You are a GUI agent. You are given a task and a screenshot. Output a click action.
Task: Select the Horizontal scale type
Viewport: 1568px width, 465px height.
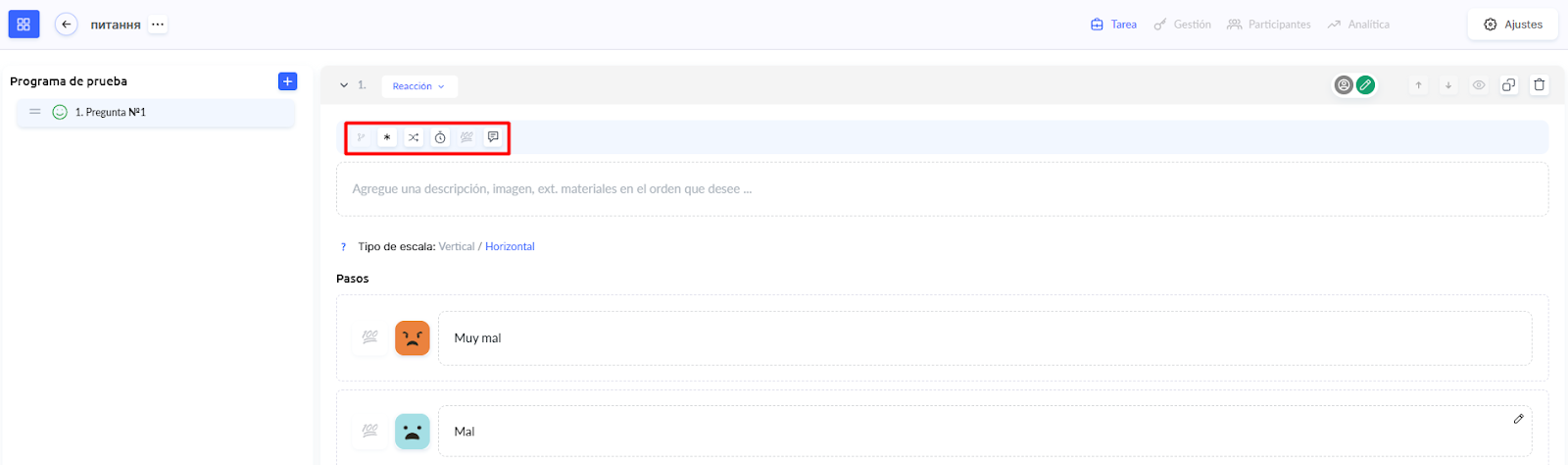510,247
